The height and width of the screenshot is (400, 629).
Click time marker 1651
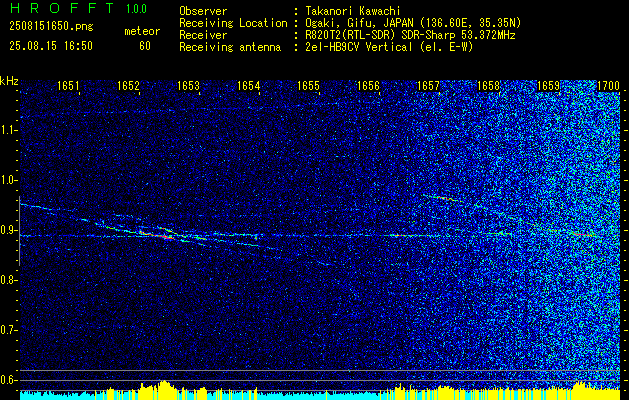(x=68, y=86)
